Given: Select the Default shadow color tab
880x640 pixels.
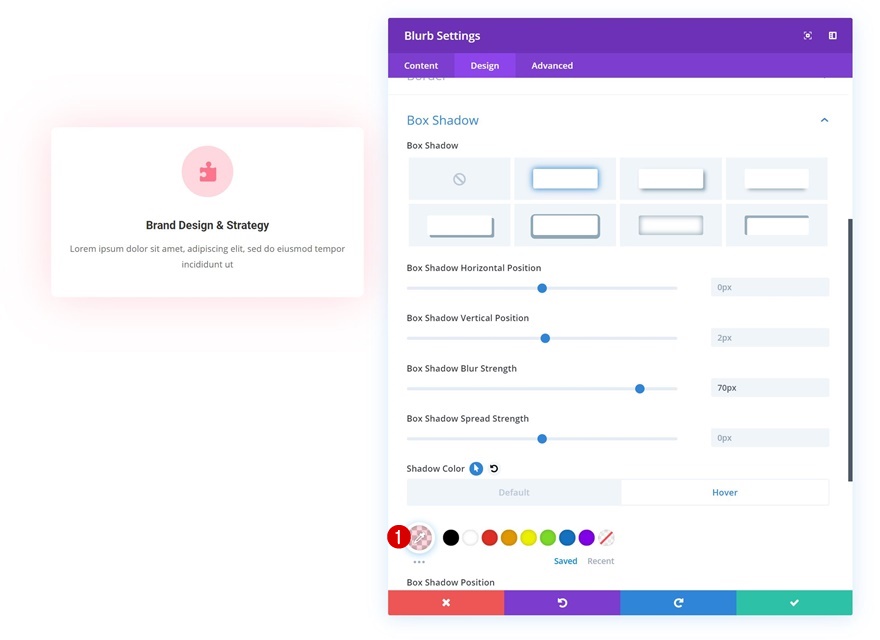Looking at the screenshot, I should point(514,492).
